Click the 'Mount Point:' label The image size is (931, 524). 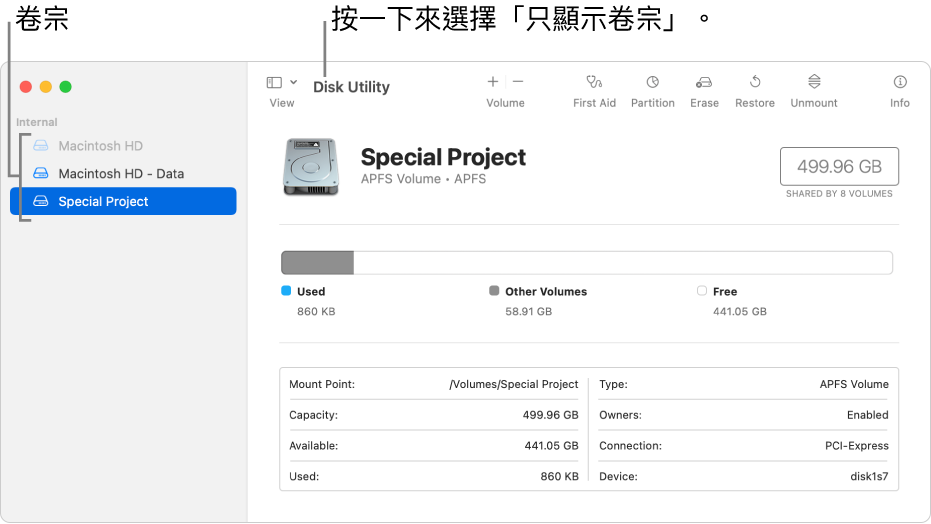pos(322,384)
